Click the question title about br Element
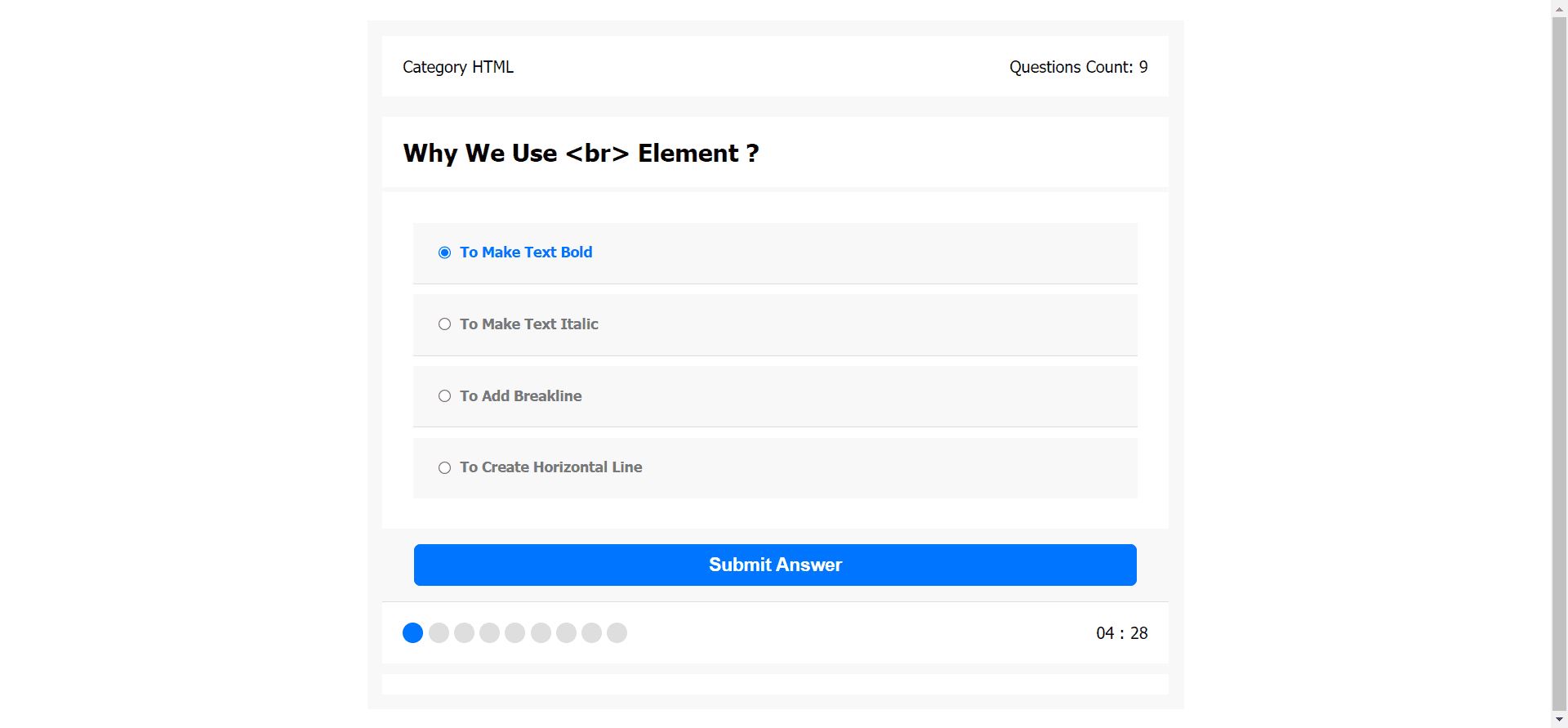The image size is (1568, 728). (581, 153)
